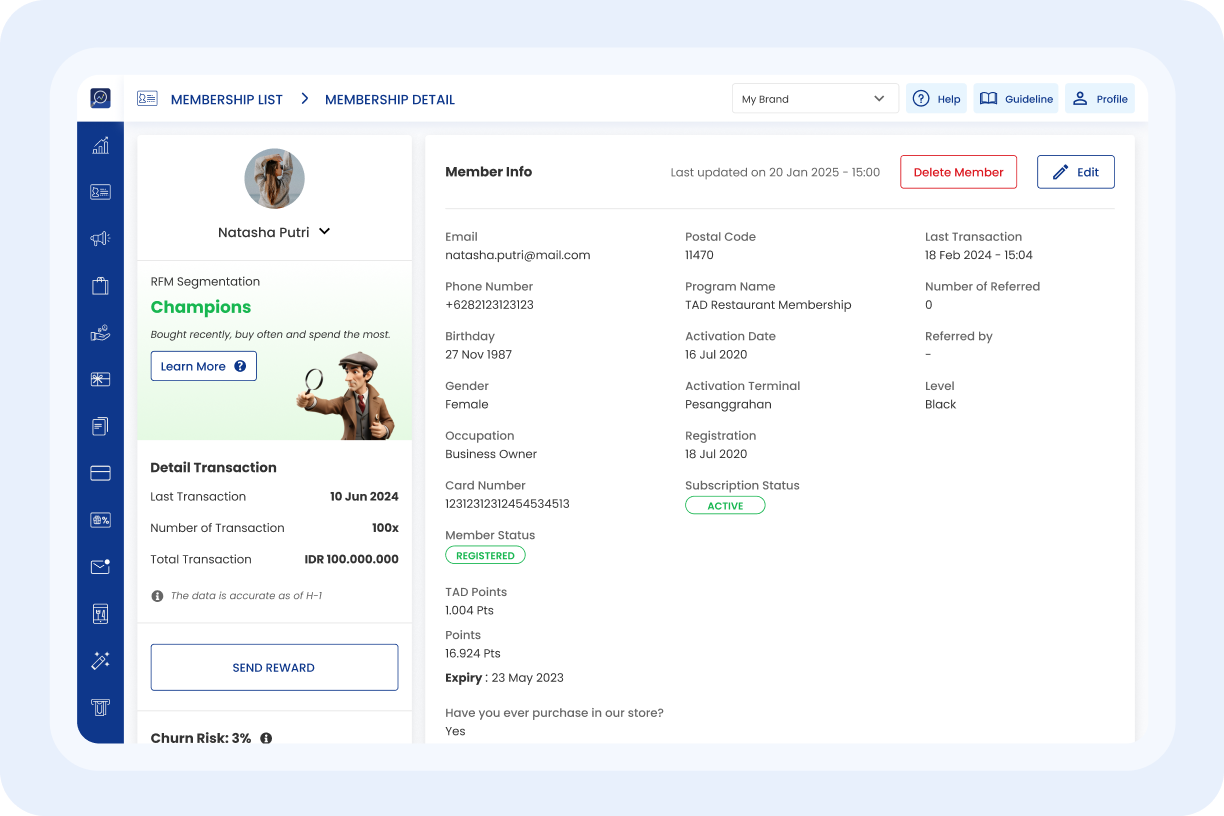
Task: Click Last Transaction value 18 Feb 2024 - 15:04
Action: tap(979, 255)
